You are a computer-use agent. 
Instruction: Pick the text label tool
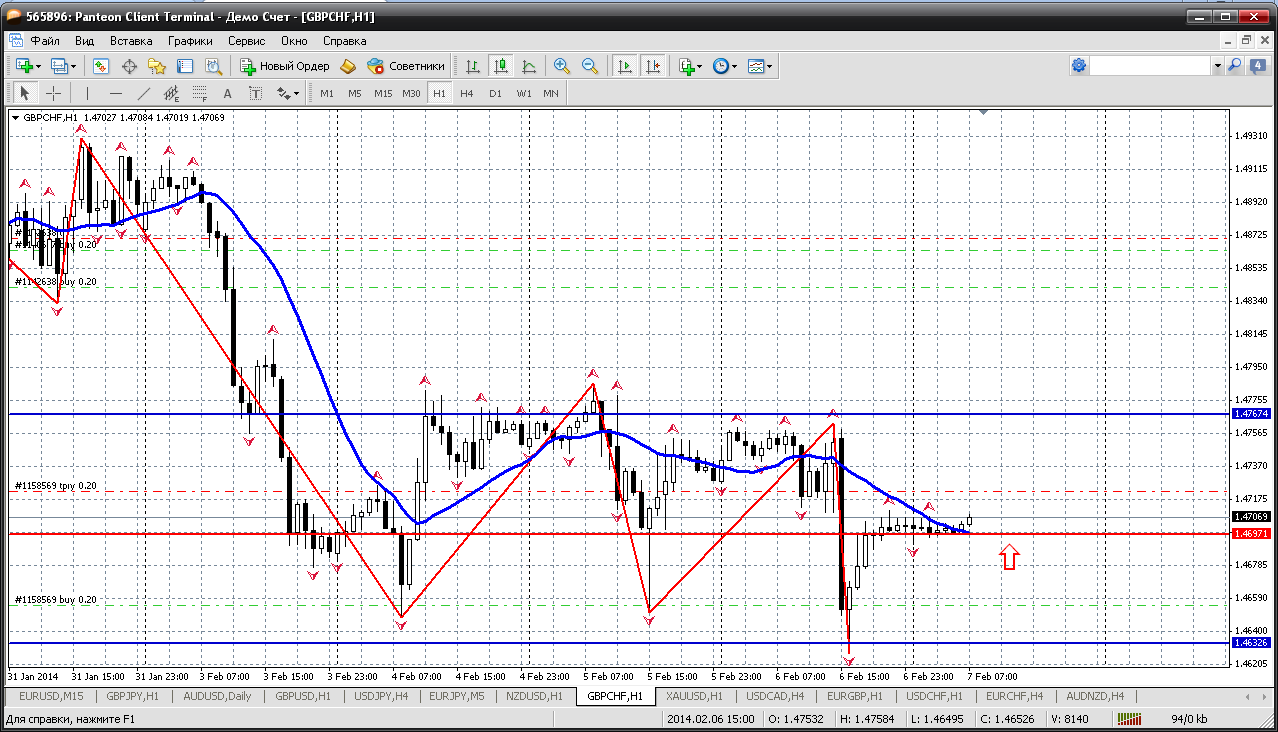[227, 93]
